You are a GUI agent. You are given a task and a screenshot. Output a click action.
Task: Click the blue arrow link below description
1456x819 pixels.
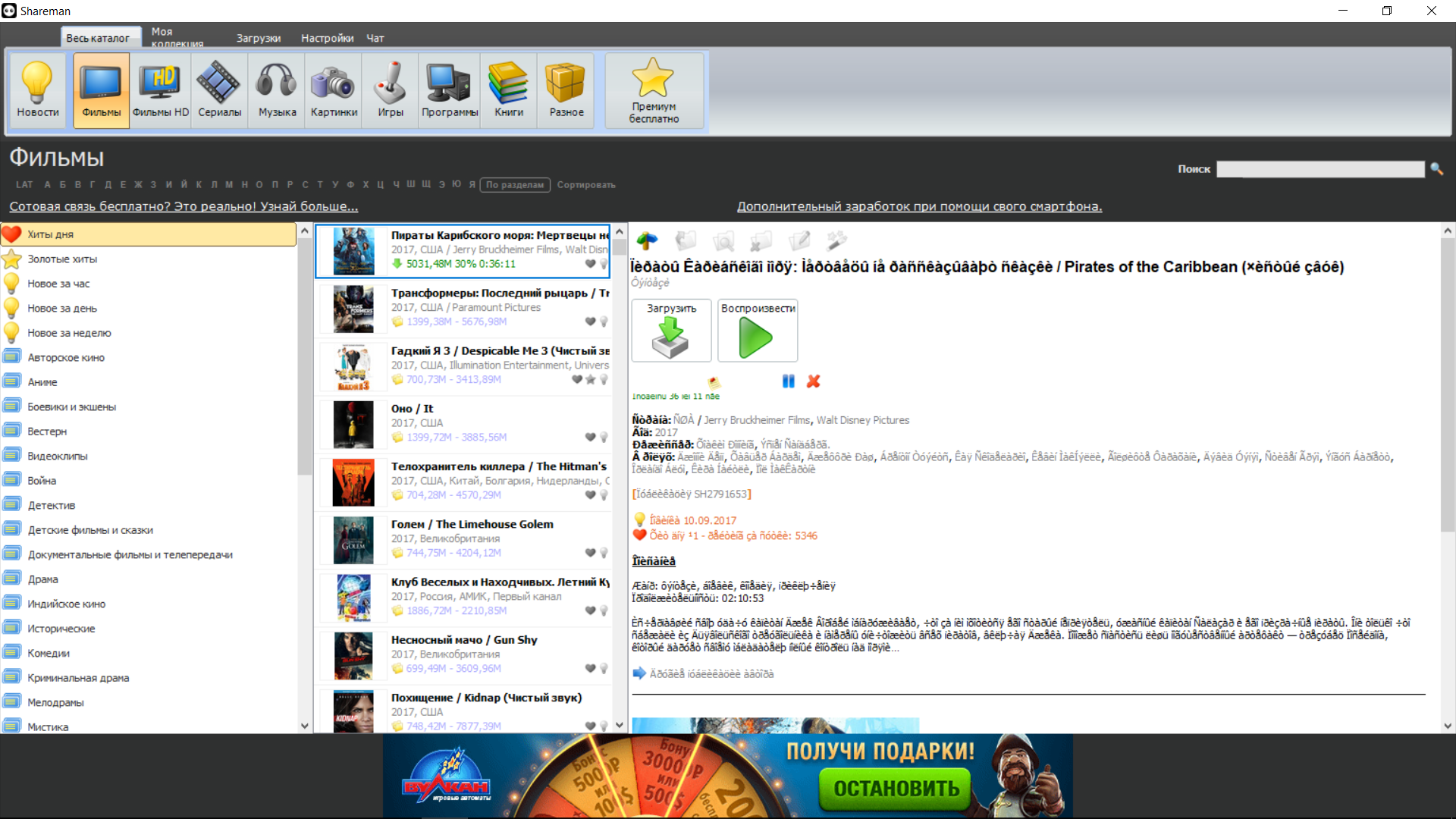coord(639,673)
